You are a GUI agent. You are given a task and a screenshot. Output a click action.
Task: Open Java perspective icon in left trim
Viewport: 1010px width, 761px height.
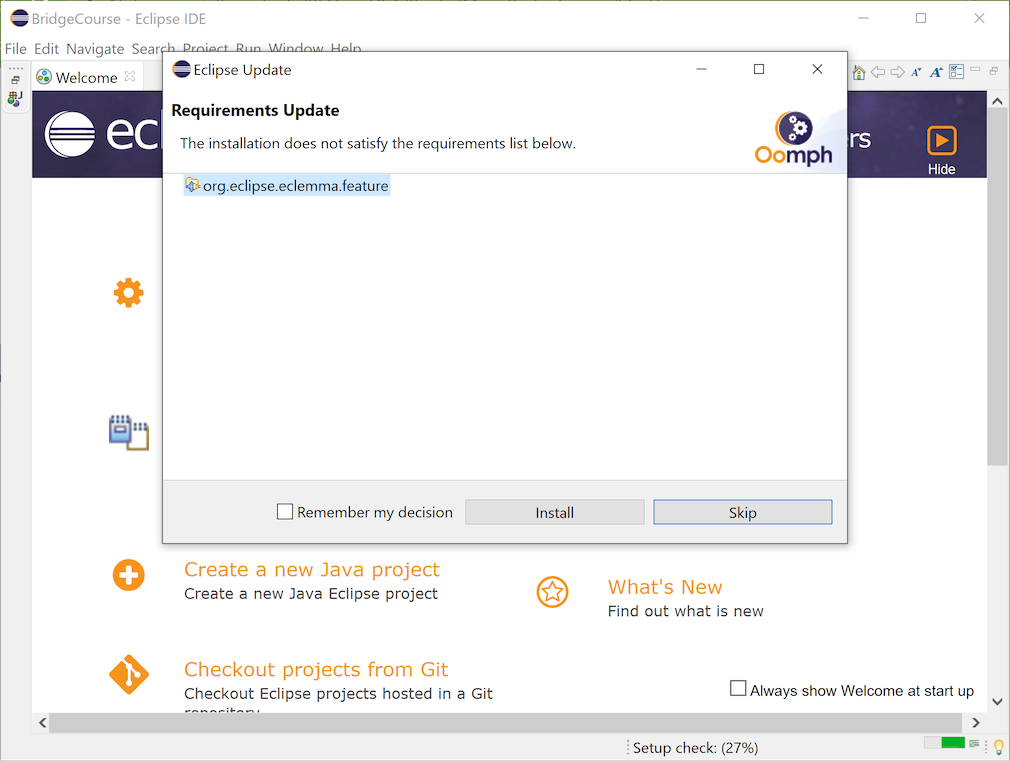[15, 98]
